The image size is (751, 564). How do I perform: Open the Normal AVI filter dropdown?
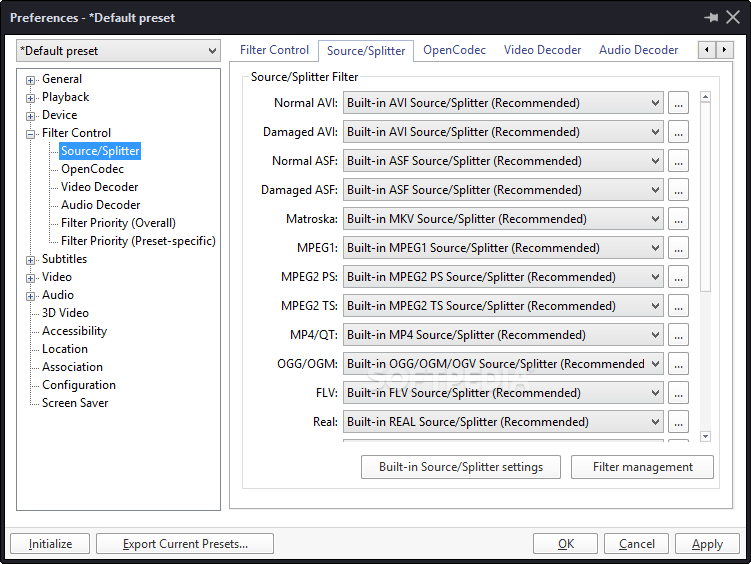503,103
